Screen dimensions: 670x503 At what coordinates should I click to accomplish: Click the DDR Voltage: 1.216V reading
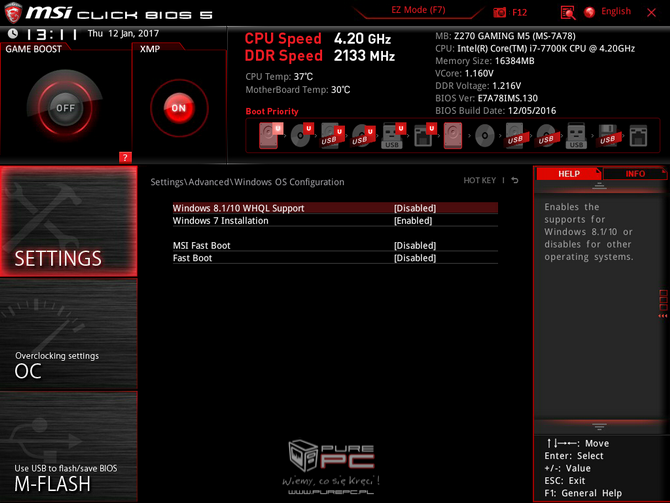(x=478, y=85)
